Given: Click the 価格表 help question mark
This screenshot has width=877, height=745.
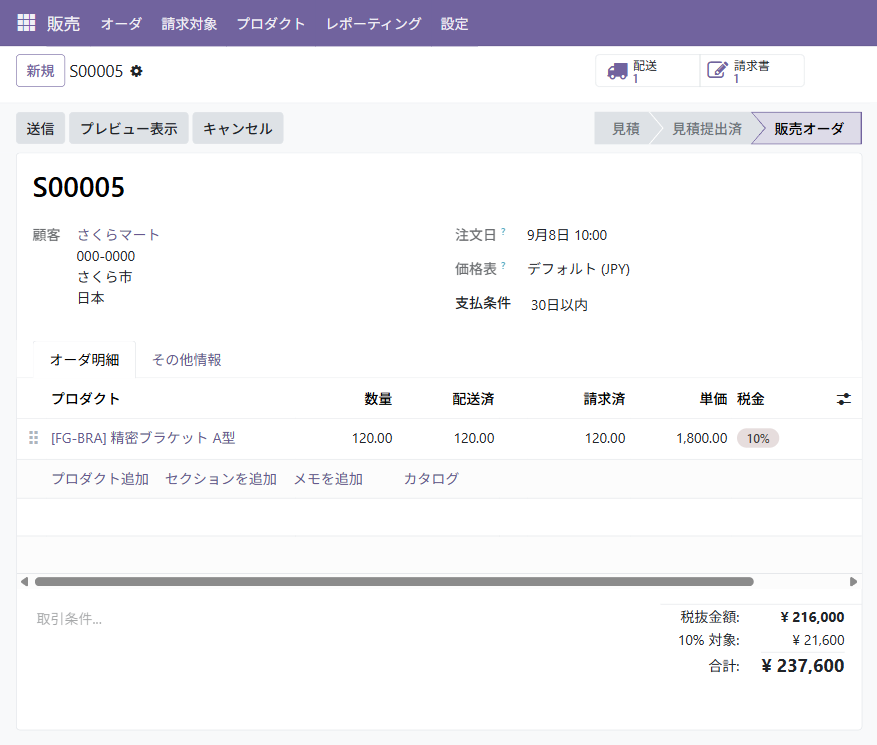Looking at the screenshot, I should tap(503, 265).
